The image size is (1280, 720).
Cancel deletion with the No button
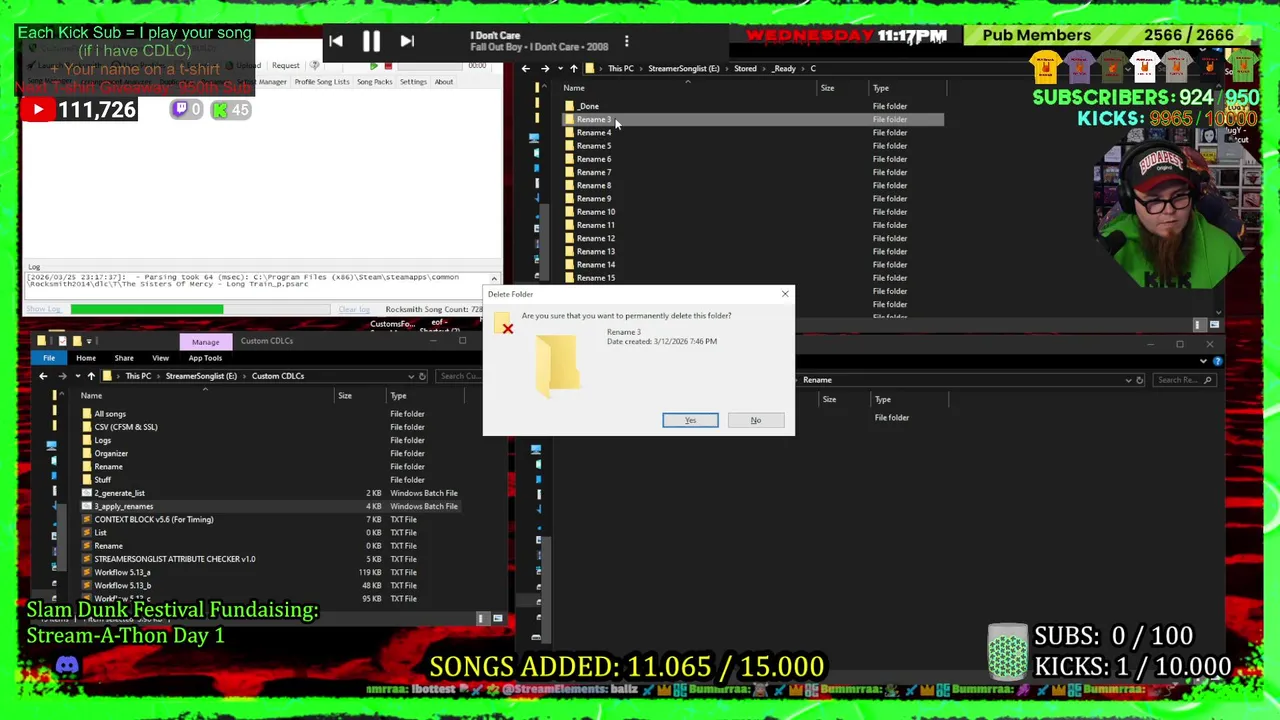pyautogui.click(x=756, y=420)
